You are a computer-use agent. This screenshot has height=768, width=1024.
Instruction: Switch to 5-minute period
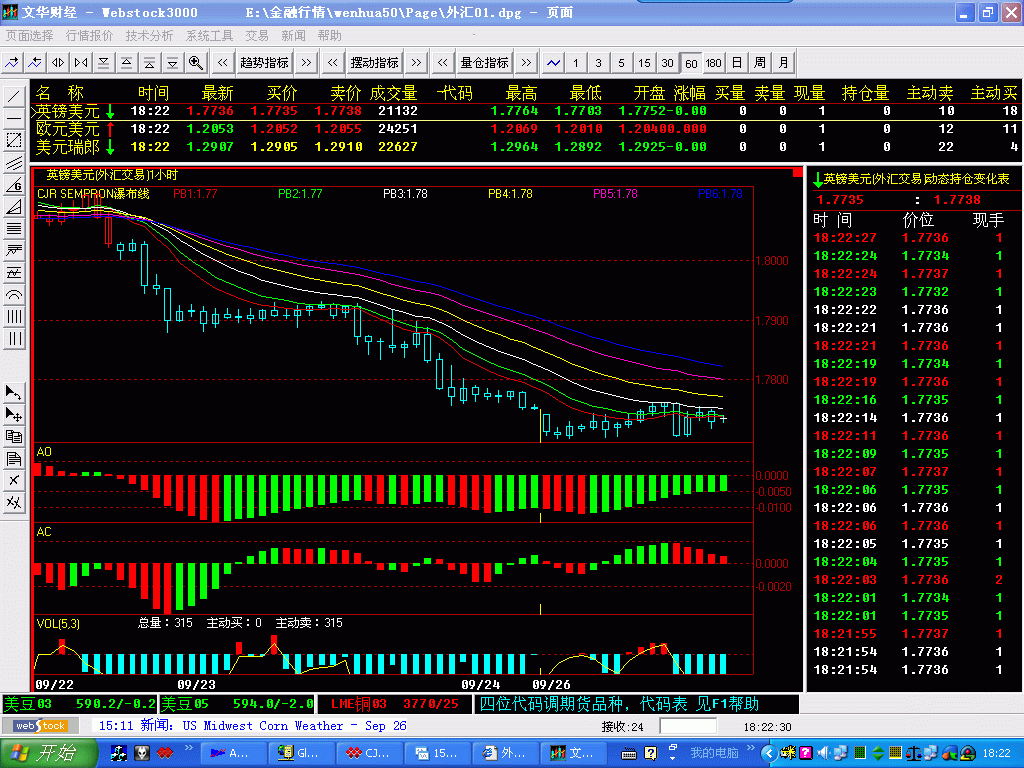point(621,63)
